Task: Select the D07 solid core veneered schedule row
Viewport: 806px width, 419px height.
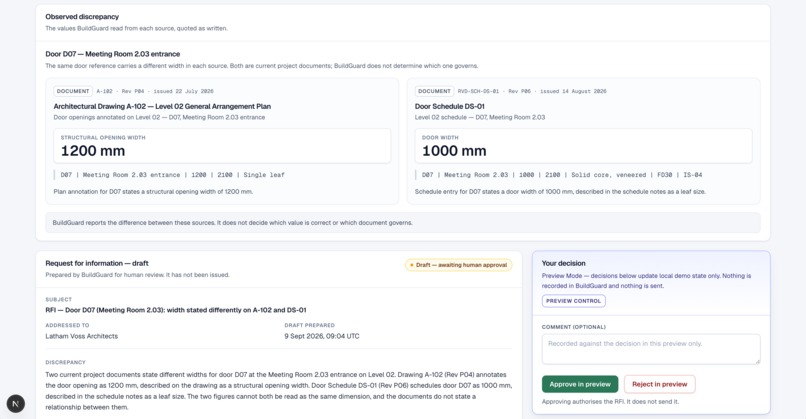Action: (x=562, y=175)
